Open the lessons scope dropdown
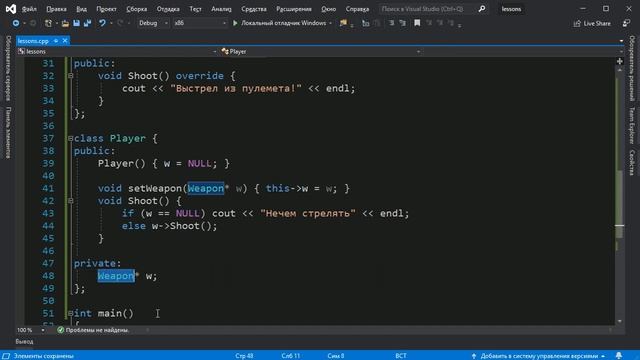 pyautogui.click(x=215, y=51)
